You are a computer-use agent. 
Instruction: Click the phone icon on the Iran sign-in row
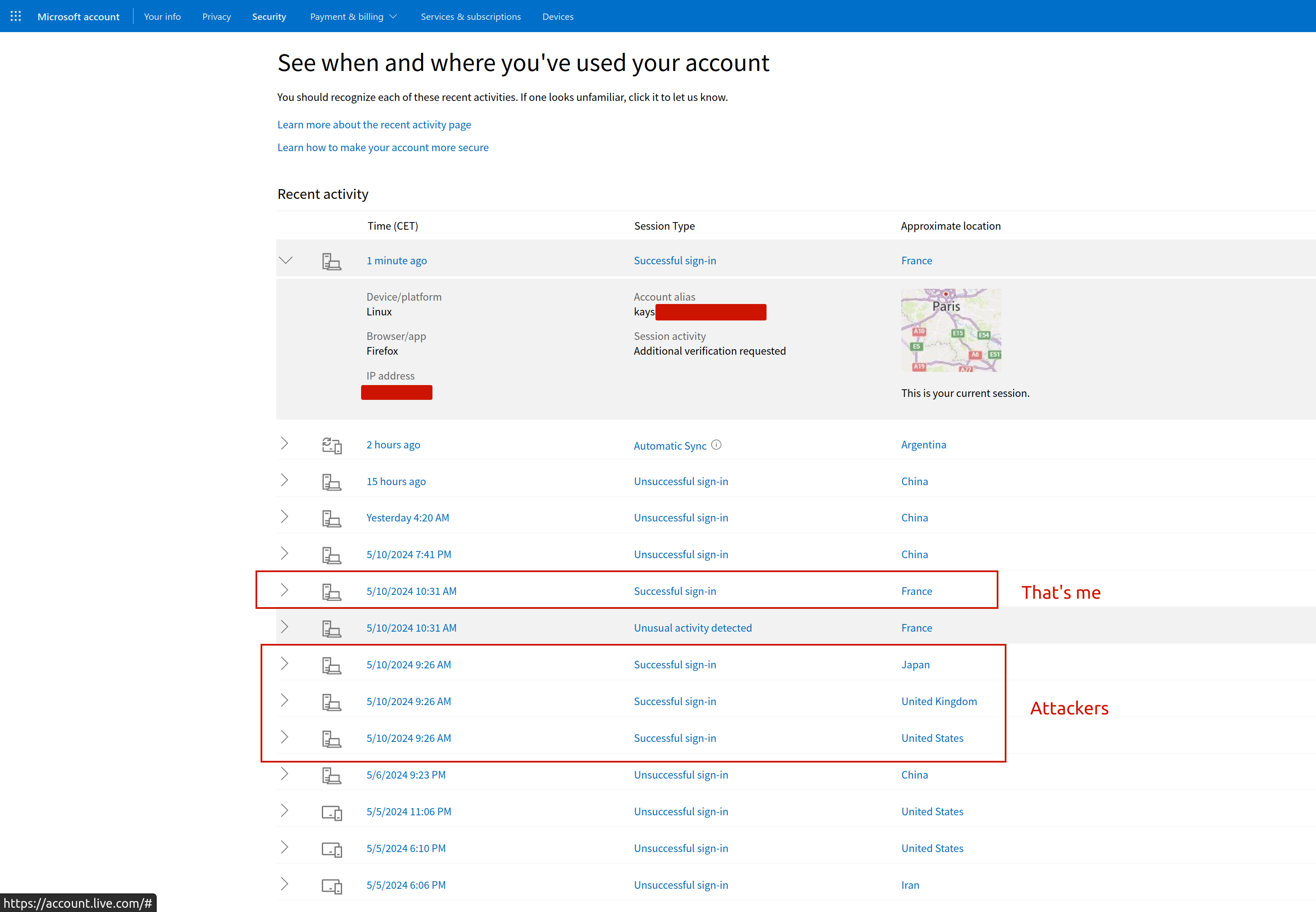pyautogui.click(x=332, y=886)
